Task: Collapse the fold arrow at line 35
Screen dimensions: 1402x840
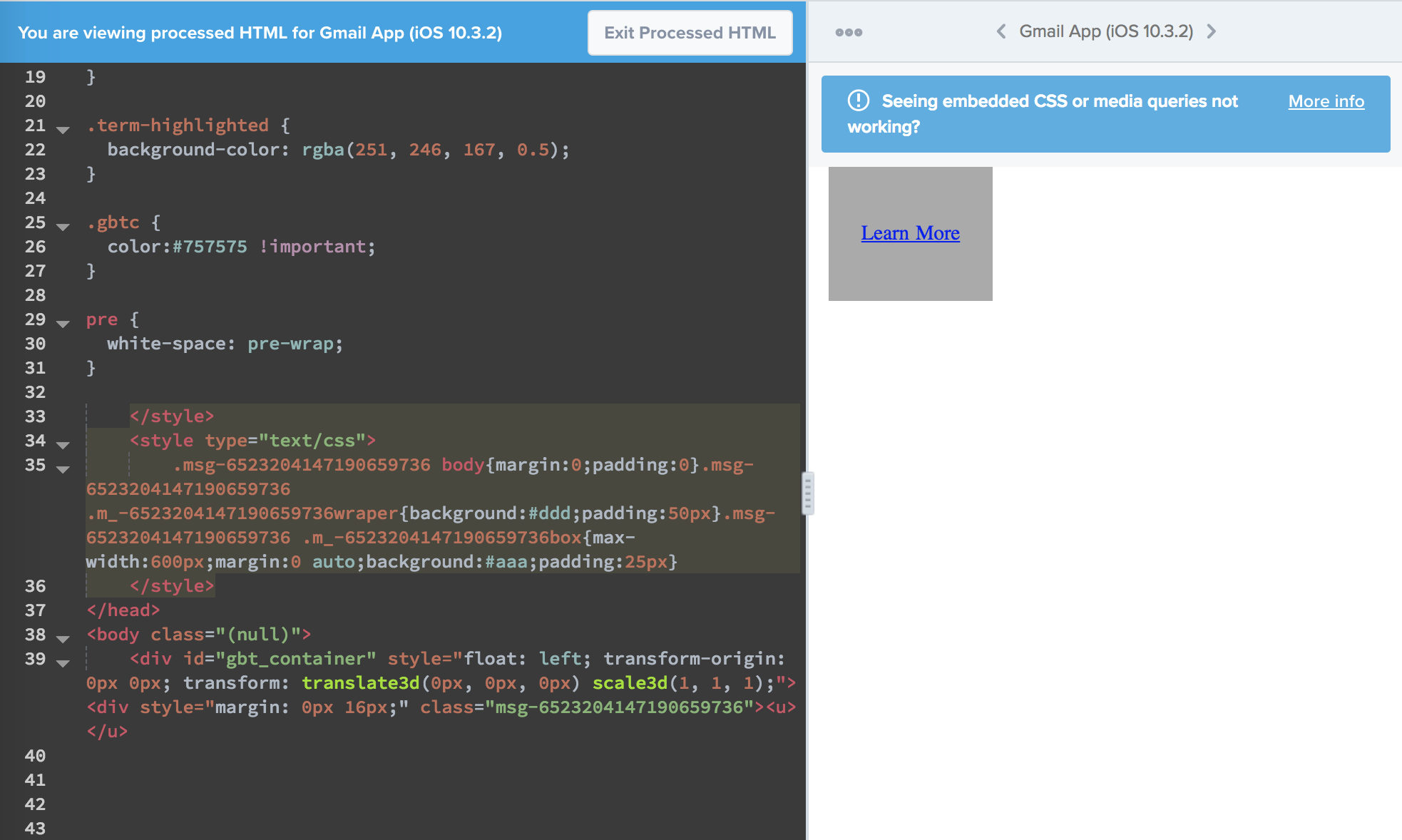Action: pyautogui.click(x=63, y=469)
